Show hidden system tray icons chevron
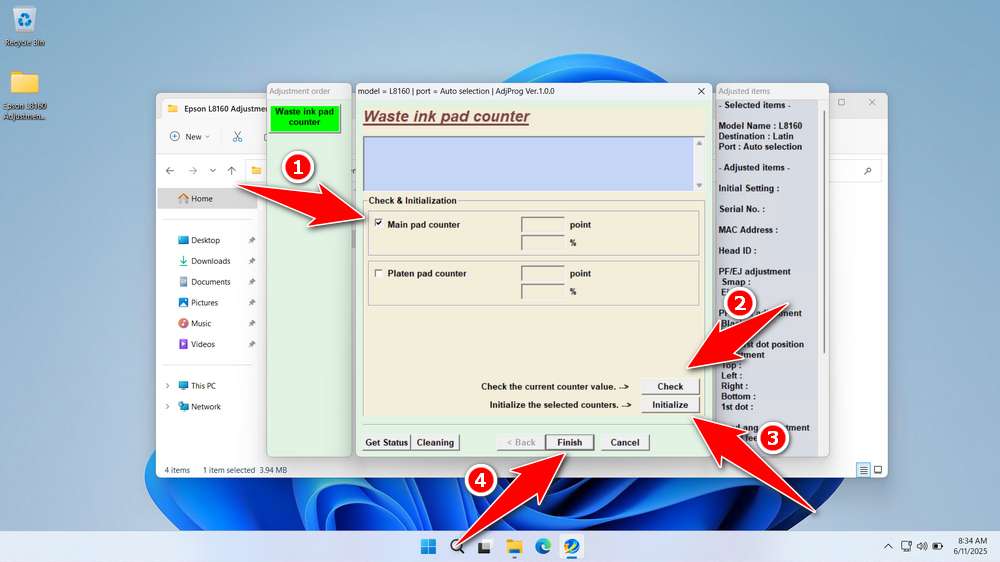The height and width of the screenshot is (562, 1000). 888,546
